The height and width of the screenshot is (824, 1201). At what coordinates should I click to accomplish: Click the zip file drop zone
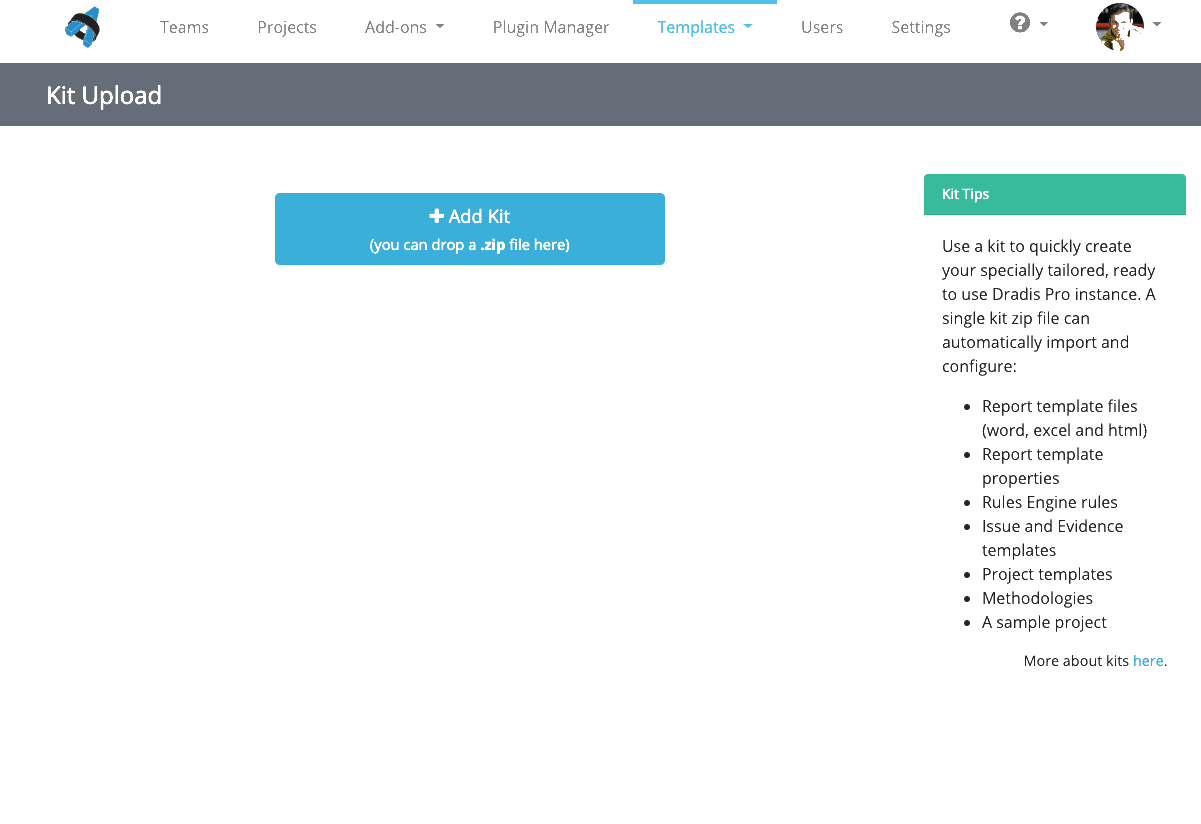coord(469,244)
